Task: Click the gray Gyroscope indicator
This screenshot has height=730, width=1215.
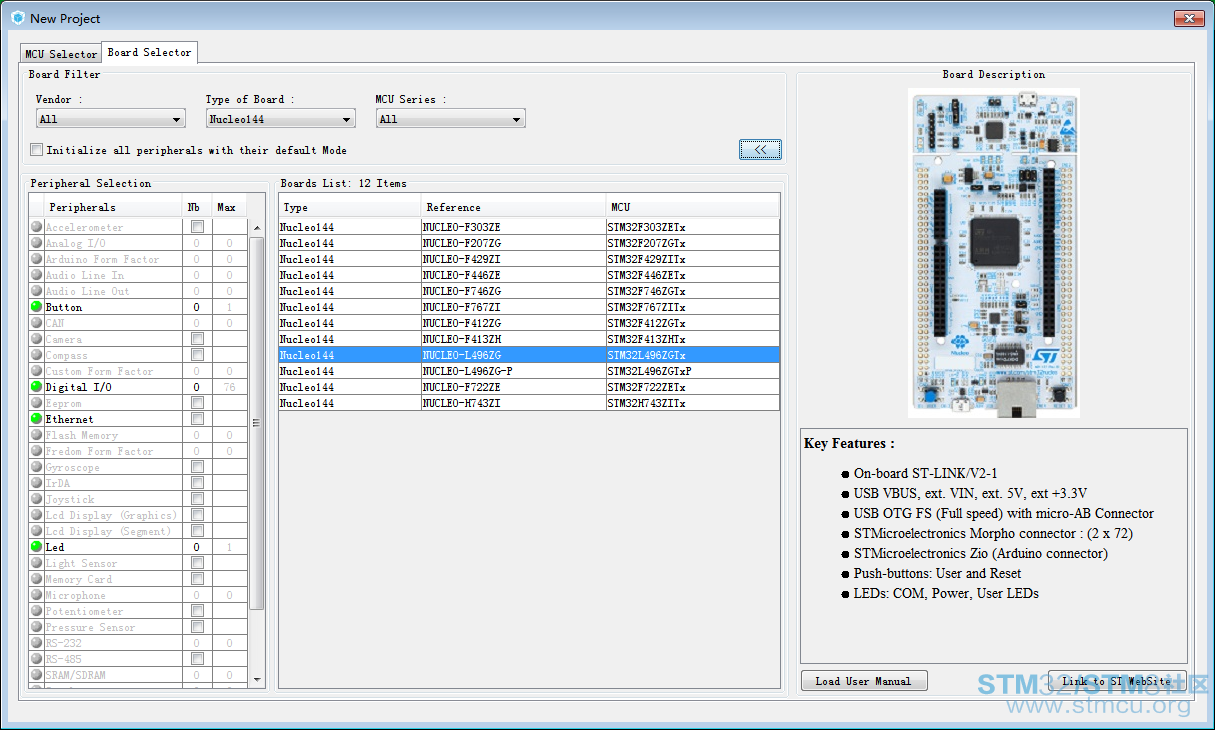Action: click(x=37, y=467)
